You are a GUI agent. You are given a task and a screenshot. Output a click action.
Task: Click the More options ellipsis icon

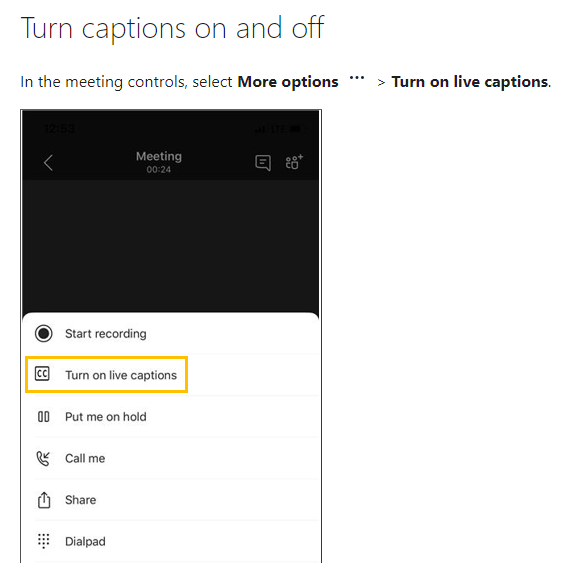pos(357,78)
